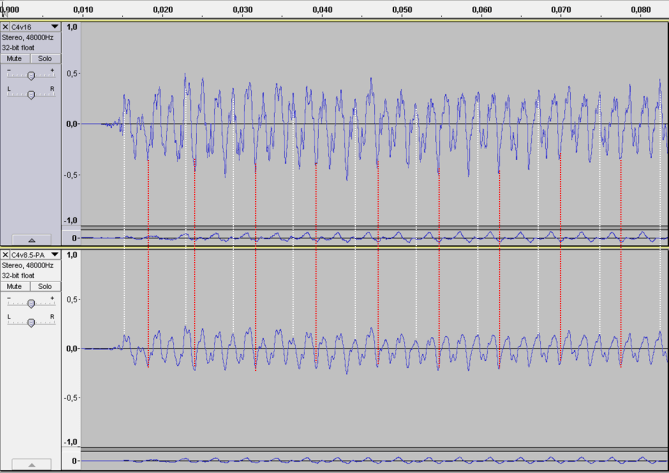This screenshot has width=669, height=473.
Task: Click the C4v8.5-PA track name label
Action: [30, 255]
